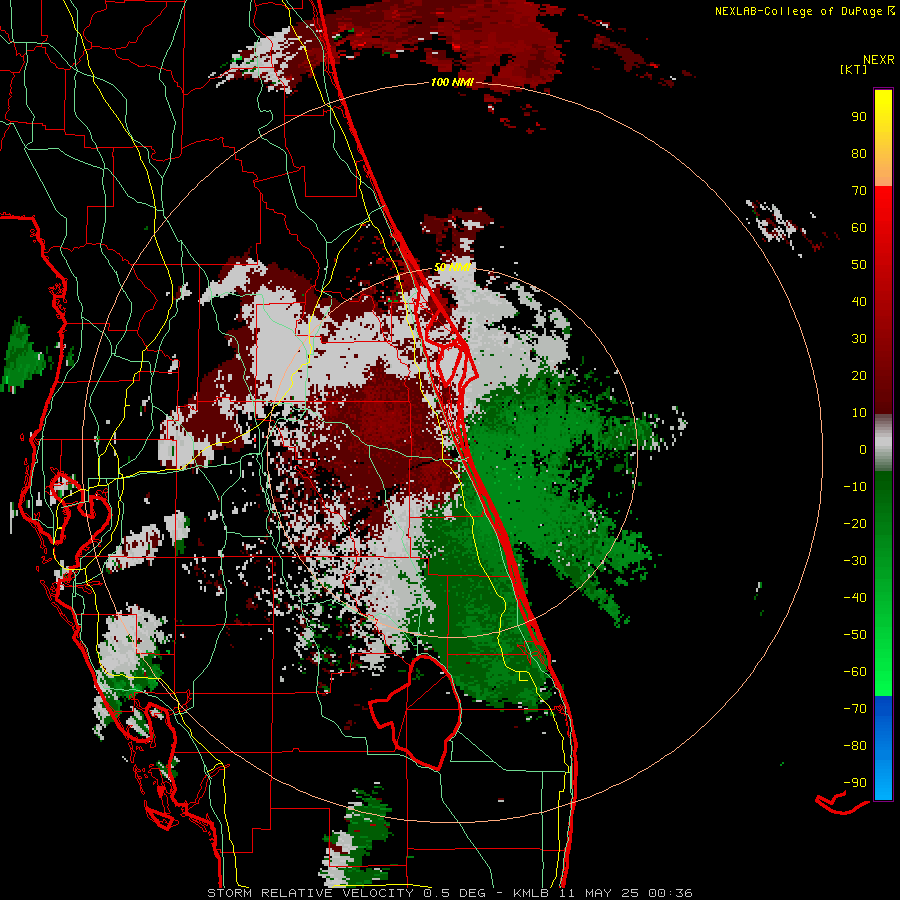Click the 90 value on velocity scale
Viewport: 900px width, 900px height.
859,117
